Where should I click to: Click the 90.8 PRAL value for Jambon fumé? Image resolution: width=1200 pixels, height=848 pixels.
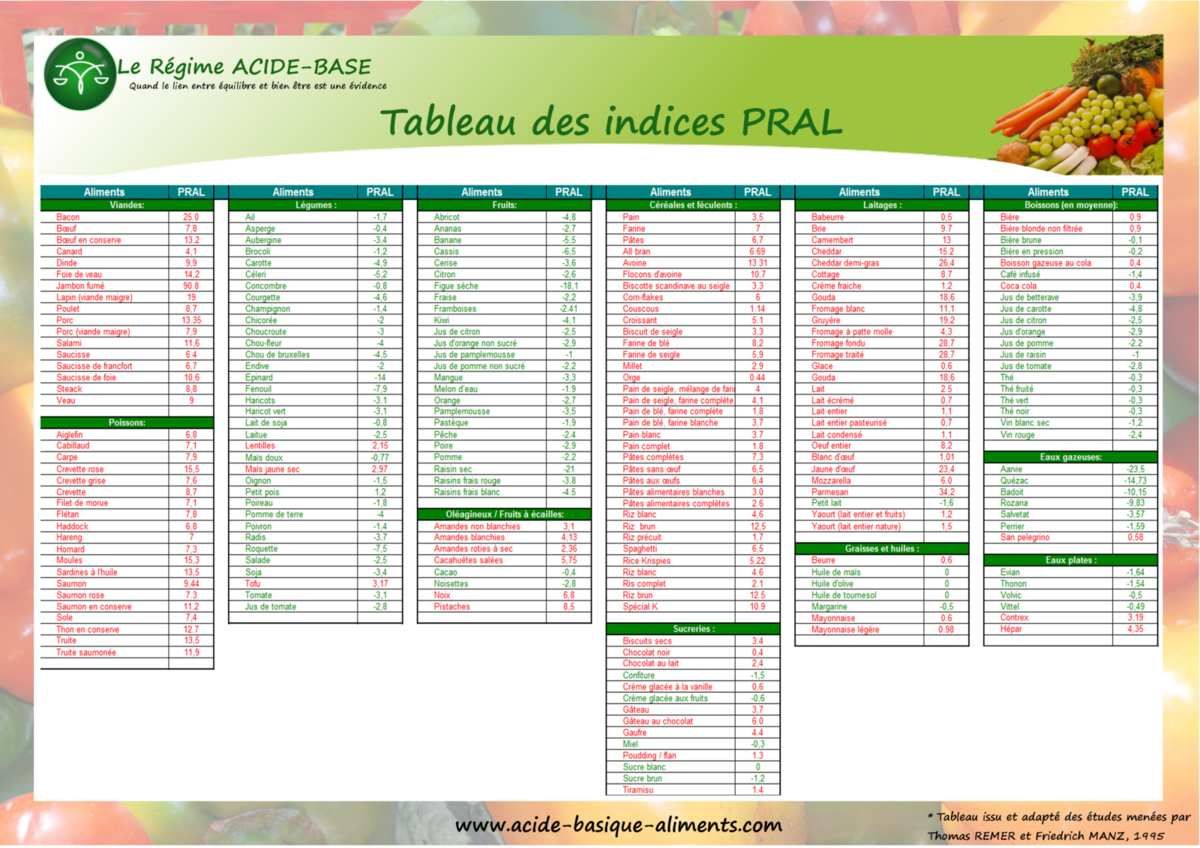pyautogui.click(x=191, y=286)
